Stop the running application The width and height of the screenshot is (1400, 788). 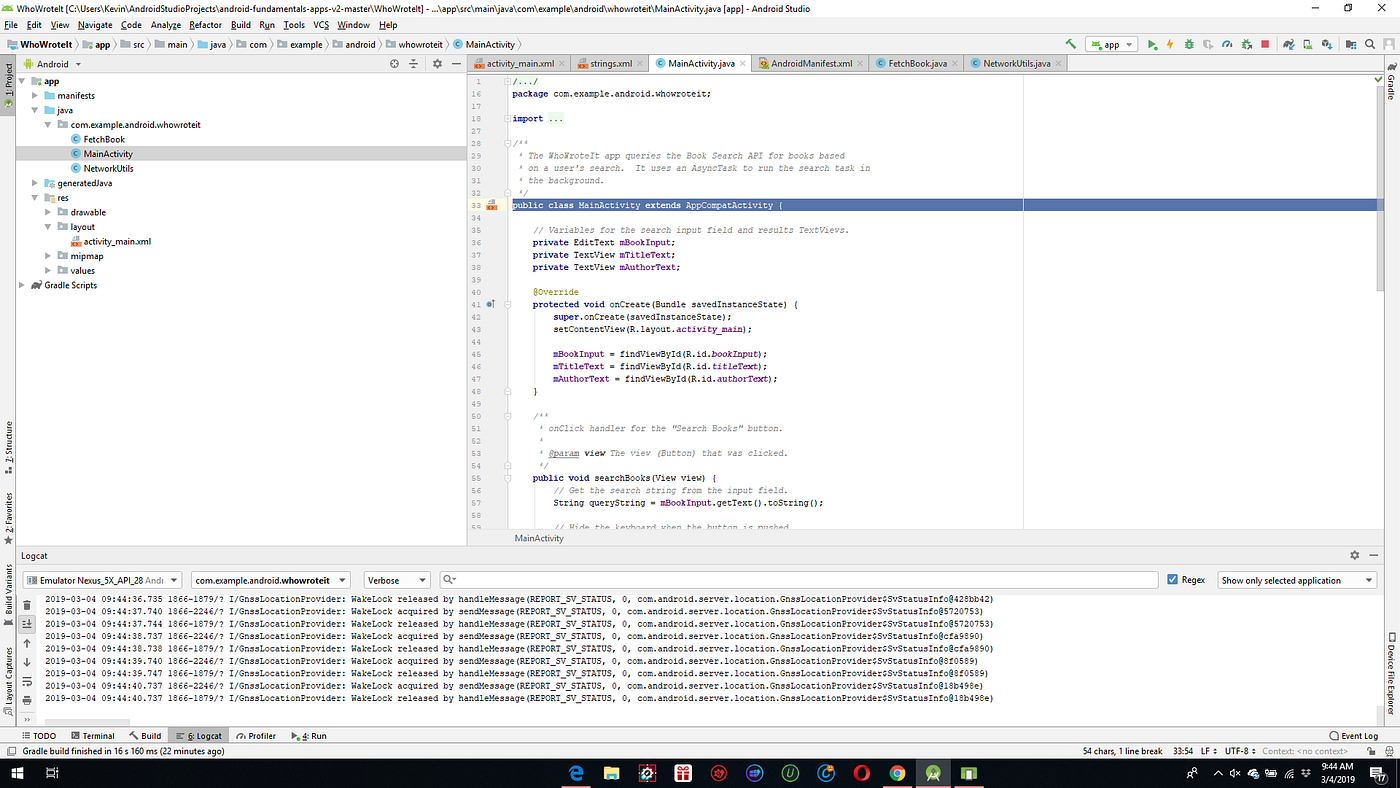click(1266, 44)
